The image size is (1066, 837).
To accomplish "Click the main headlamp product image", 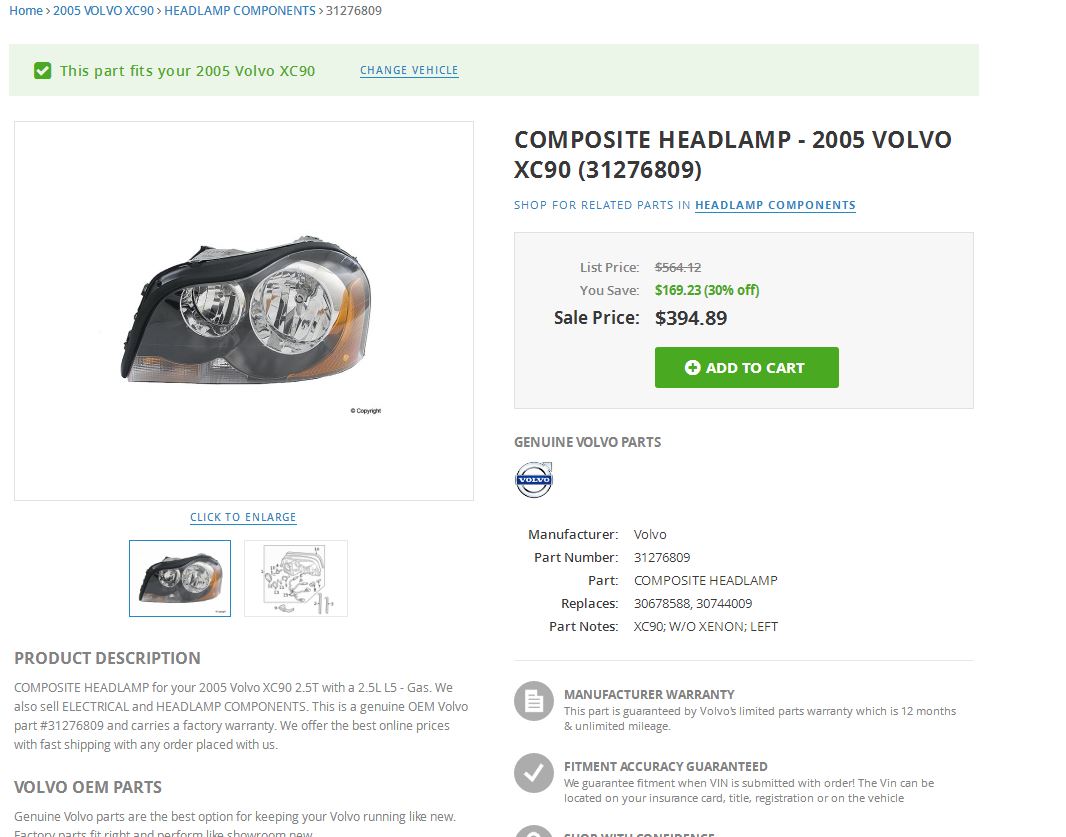I will tap(244, 311).
